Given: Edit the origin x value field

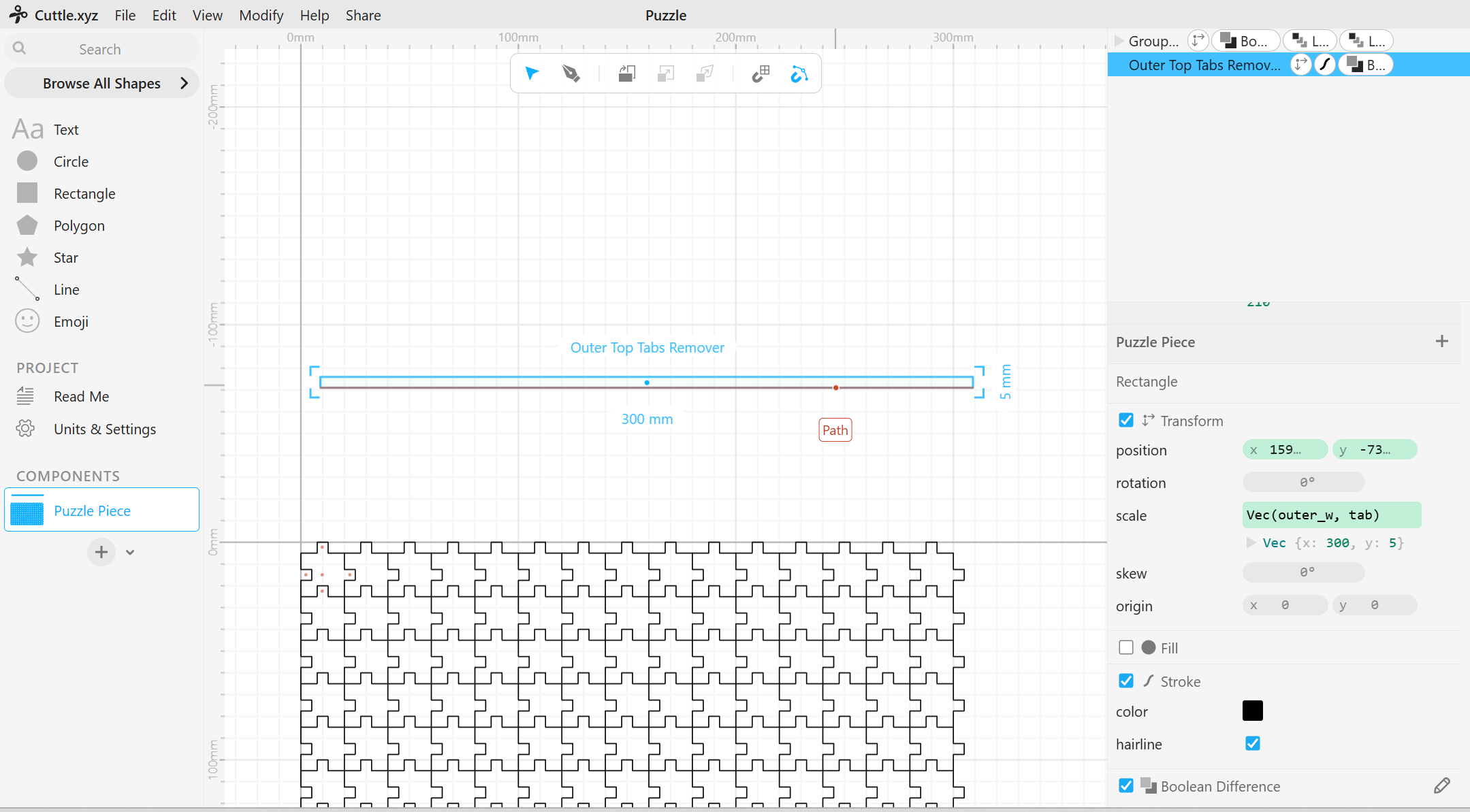Looking at the screenshot, I should (1285, 604).
